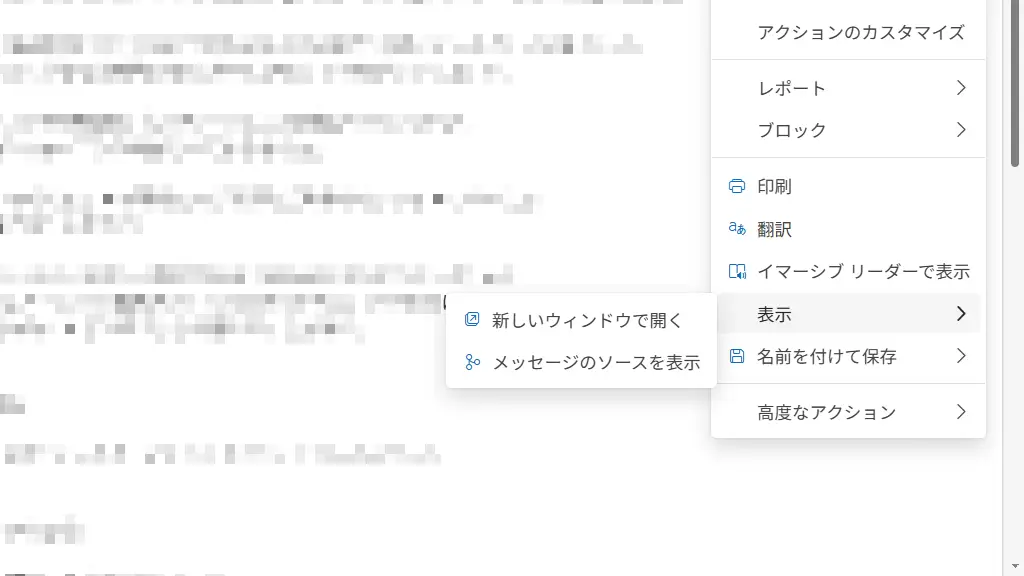Screen dimensions: 1024x576
Task: Open イマーシブ リーダーで表示 option
Action: pyautogui.click(x=848, y=271)
